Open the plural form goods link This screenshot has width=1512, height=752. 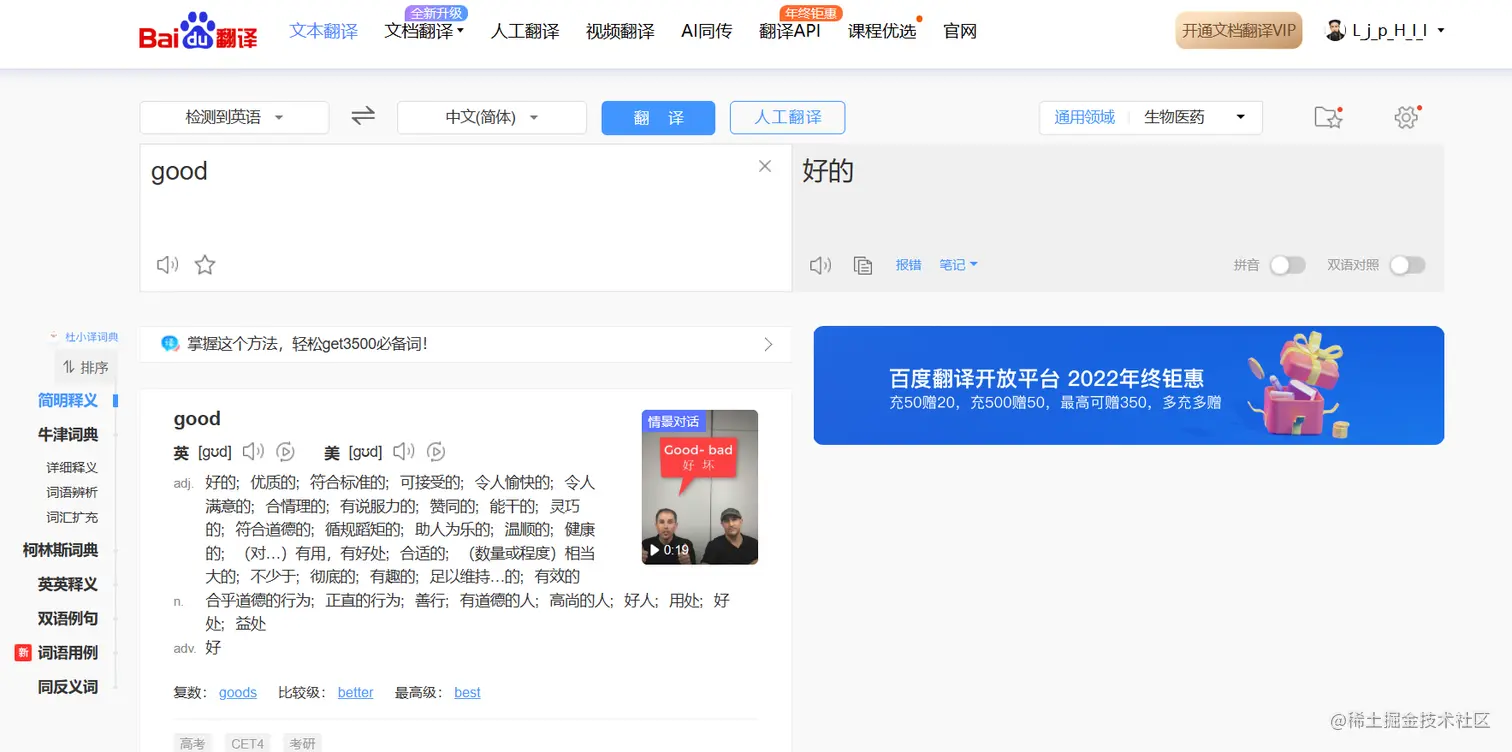[238, 692]
